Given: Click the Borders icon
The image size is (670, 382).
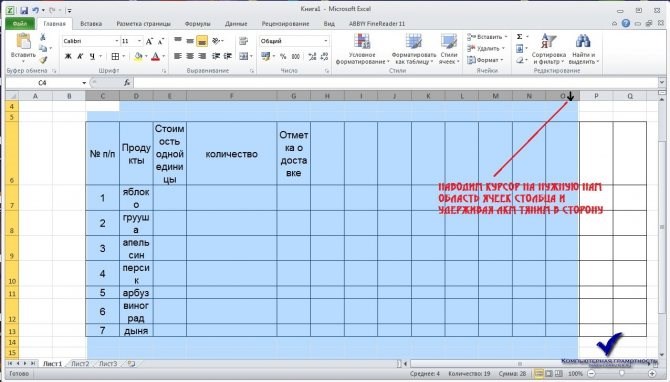Looking at the screenshot, I should 115,56.
